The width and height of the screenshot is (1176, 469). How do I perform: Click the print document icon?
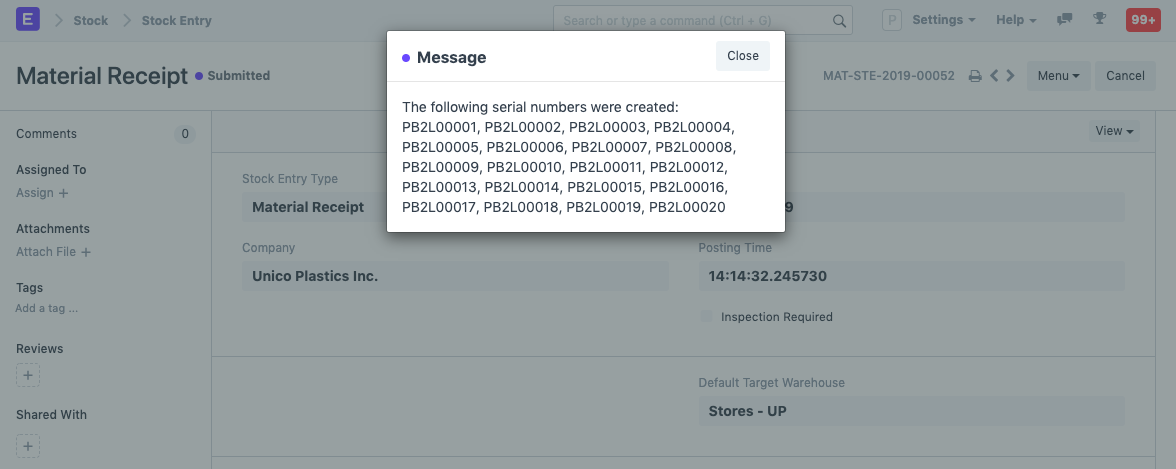(975, 76)
